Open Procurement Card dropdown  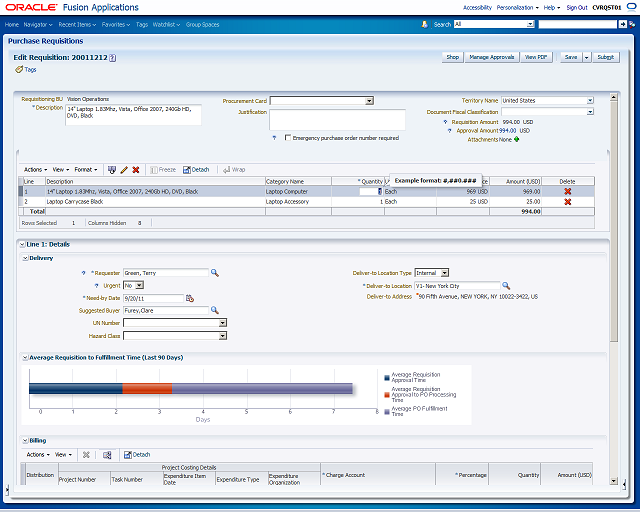(x=369, y=101)
